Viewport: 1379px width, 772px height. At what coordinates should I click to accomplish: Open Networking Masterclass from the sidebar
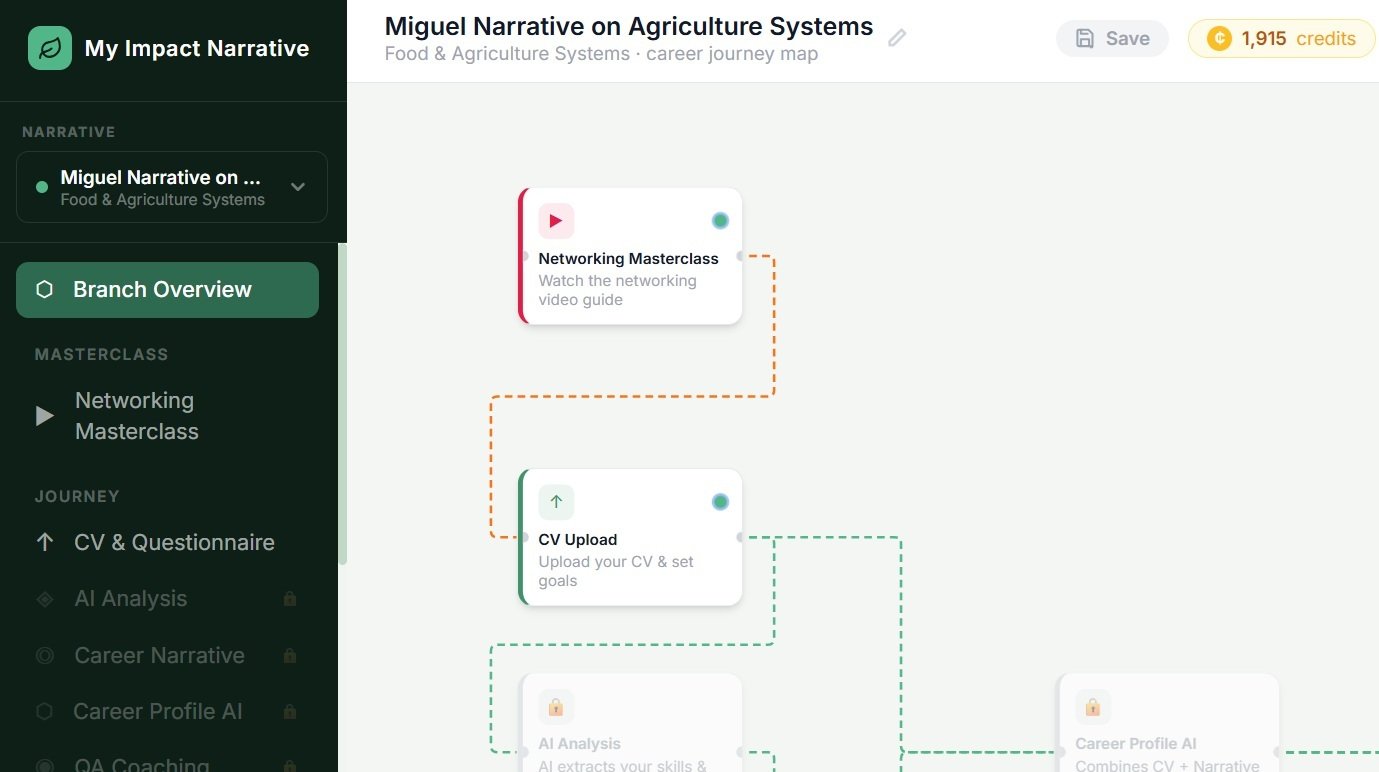[x=137, y=416]
